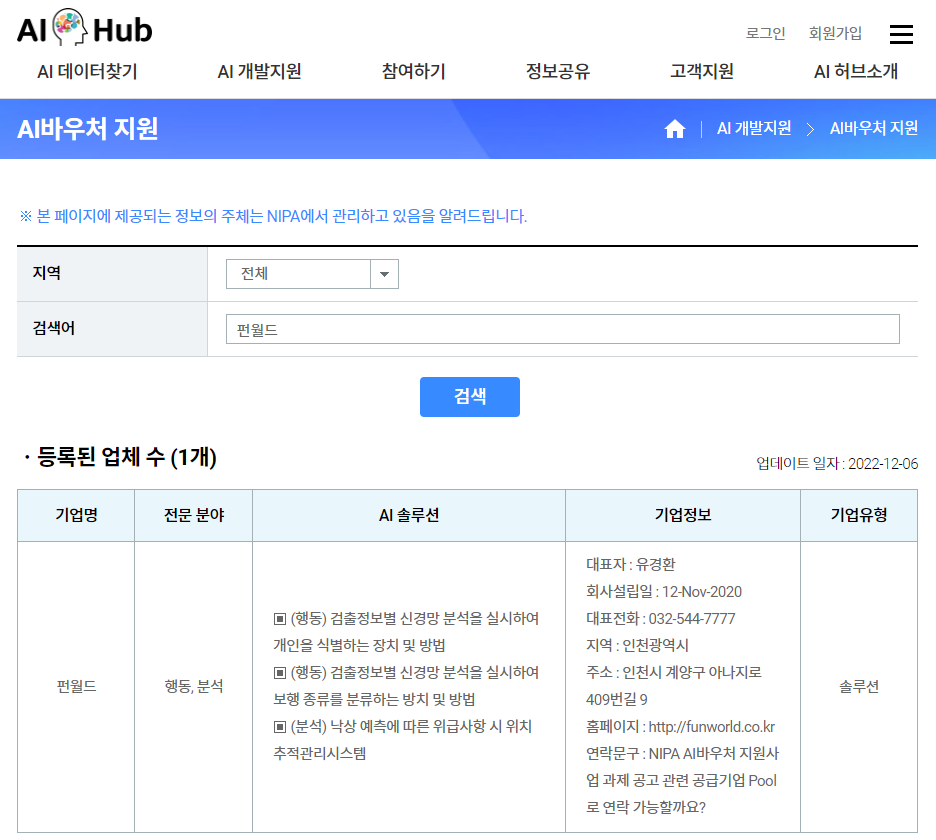Viewport: 936px width, 840px height.
Task: Open the hamburger menu icon
Action: [x=901, y=34]
